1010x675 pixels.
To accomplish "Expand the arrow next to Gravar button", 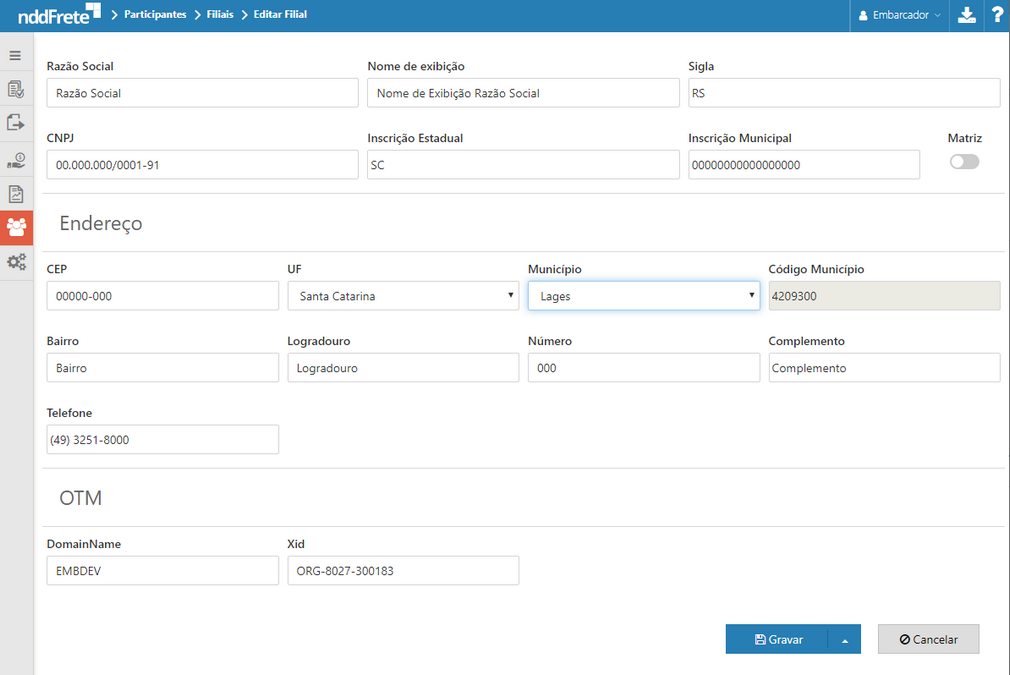I will coord(844,640).
